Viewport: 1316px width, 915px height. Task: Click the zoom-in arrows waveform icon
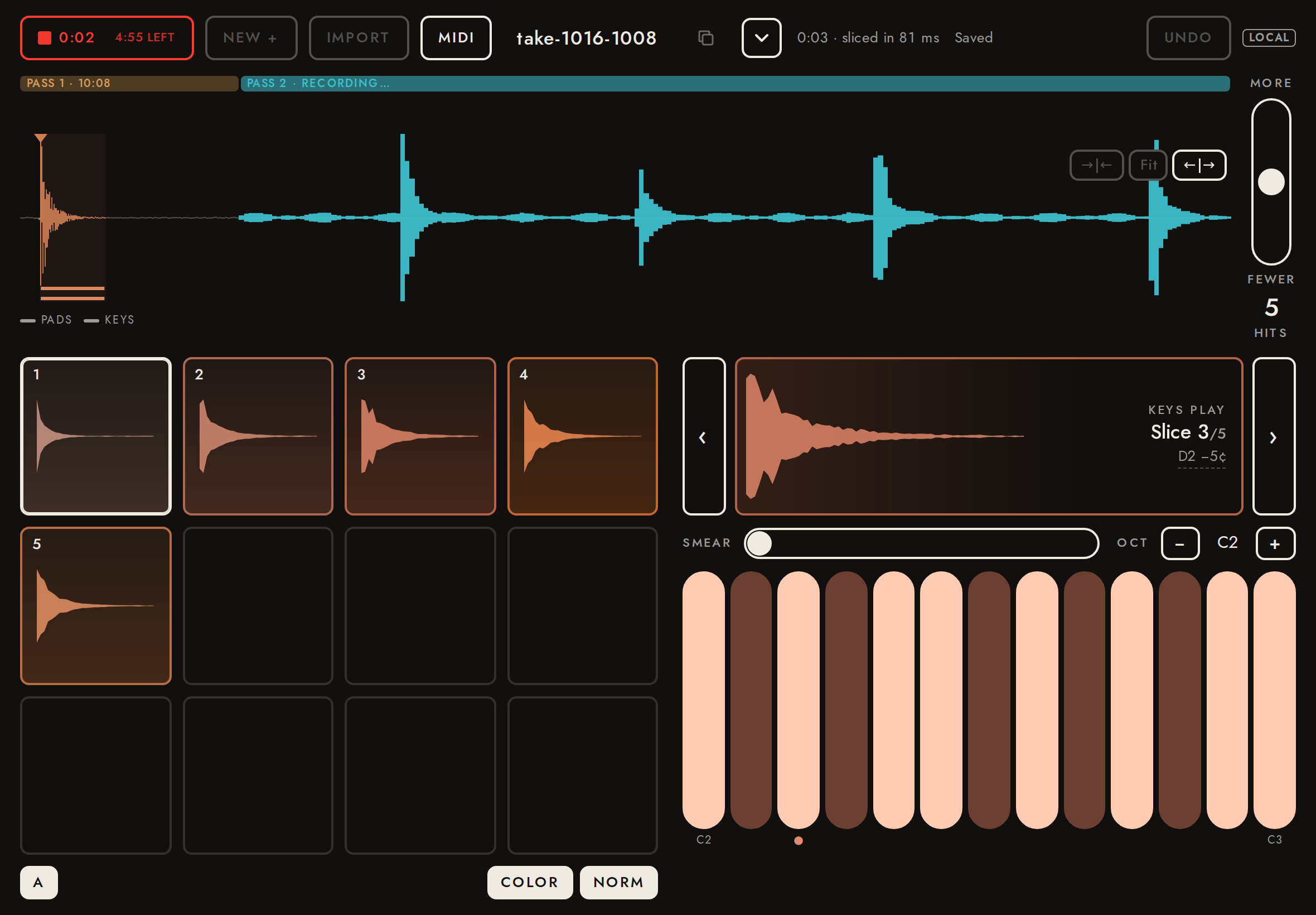(1096, 165)
